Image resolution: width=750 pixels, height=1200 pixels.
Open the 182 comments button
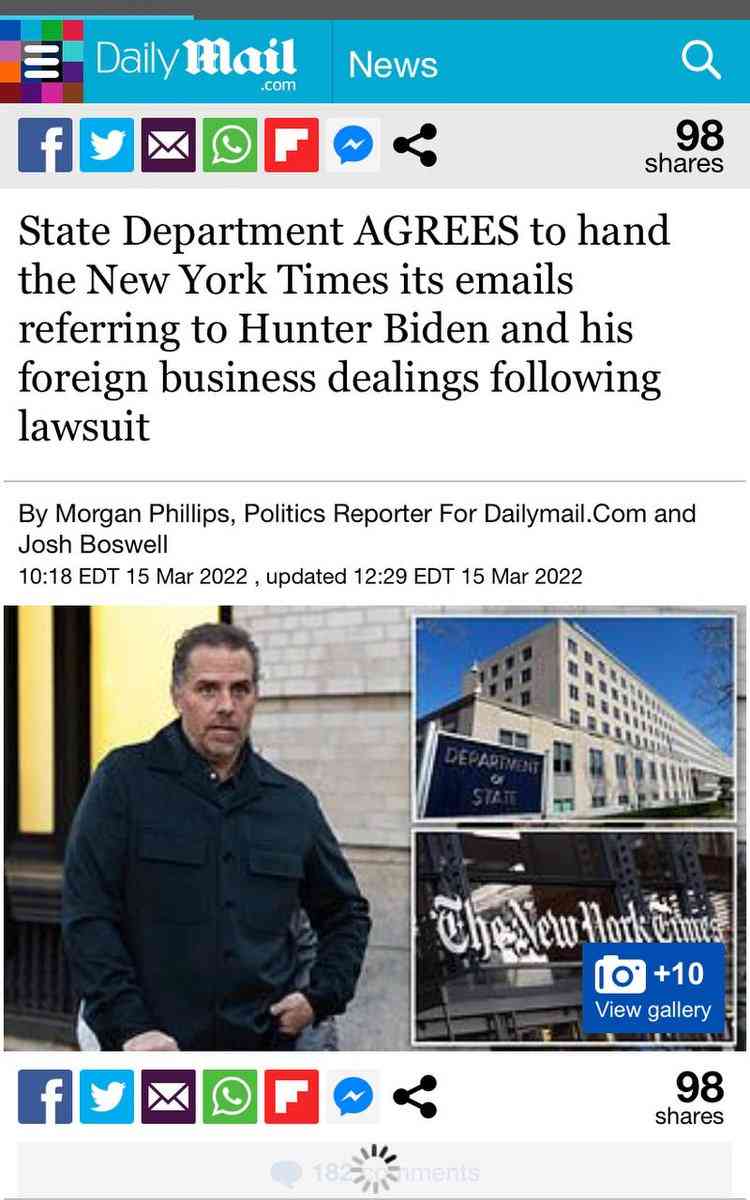(375, 1171)
